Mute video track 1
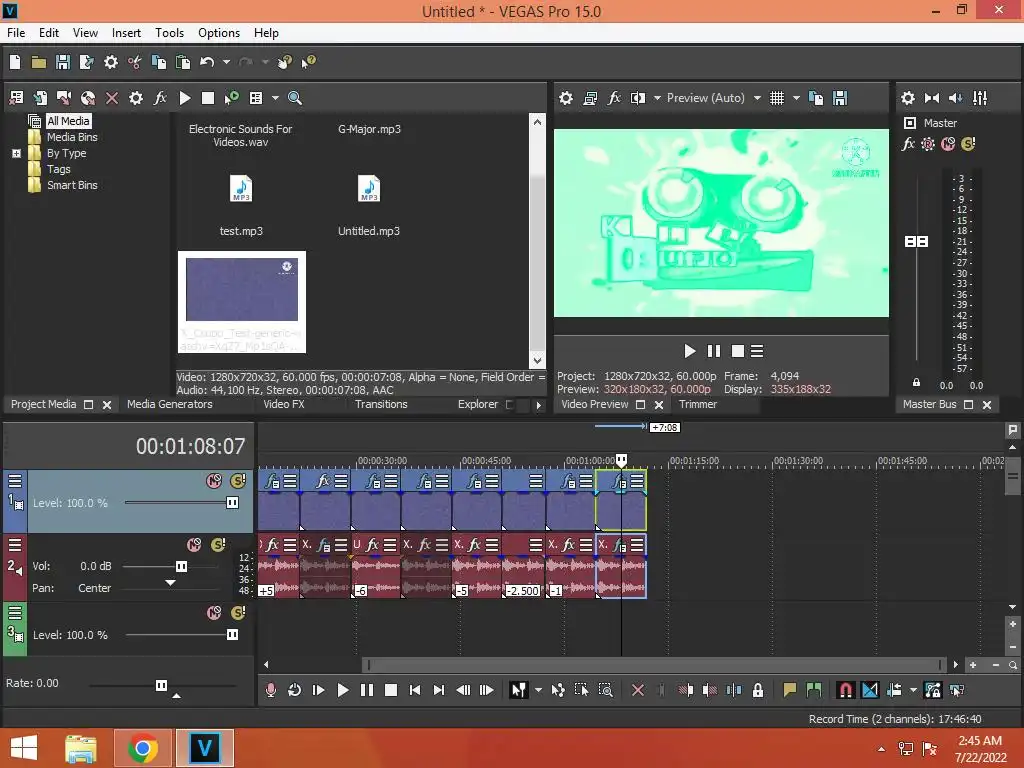Image resolution: width=1024 pixels, height=768 pixels. [214, 481]
